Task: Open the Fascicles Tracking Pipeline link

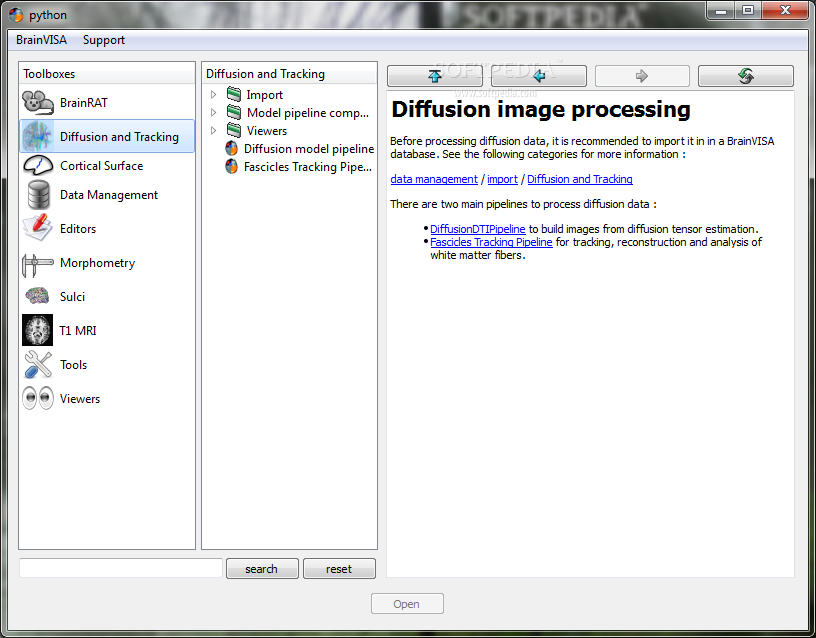Action: click(x=491, y=242)
